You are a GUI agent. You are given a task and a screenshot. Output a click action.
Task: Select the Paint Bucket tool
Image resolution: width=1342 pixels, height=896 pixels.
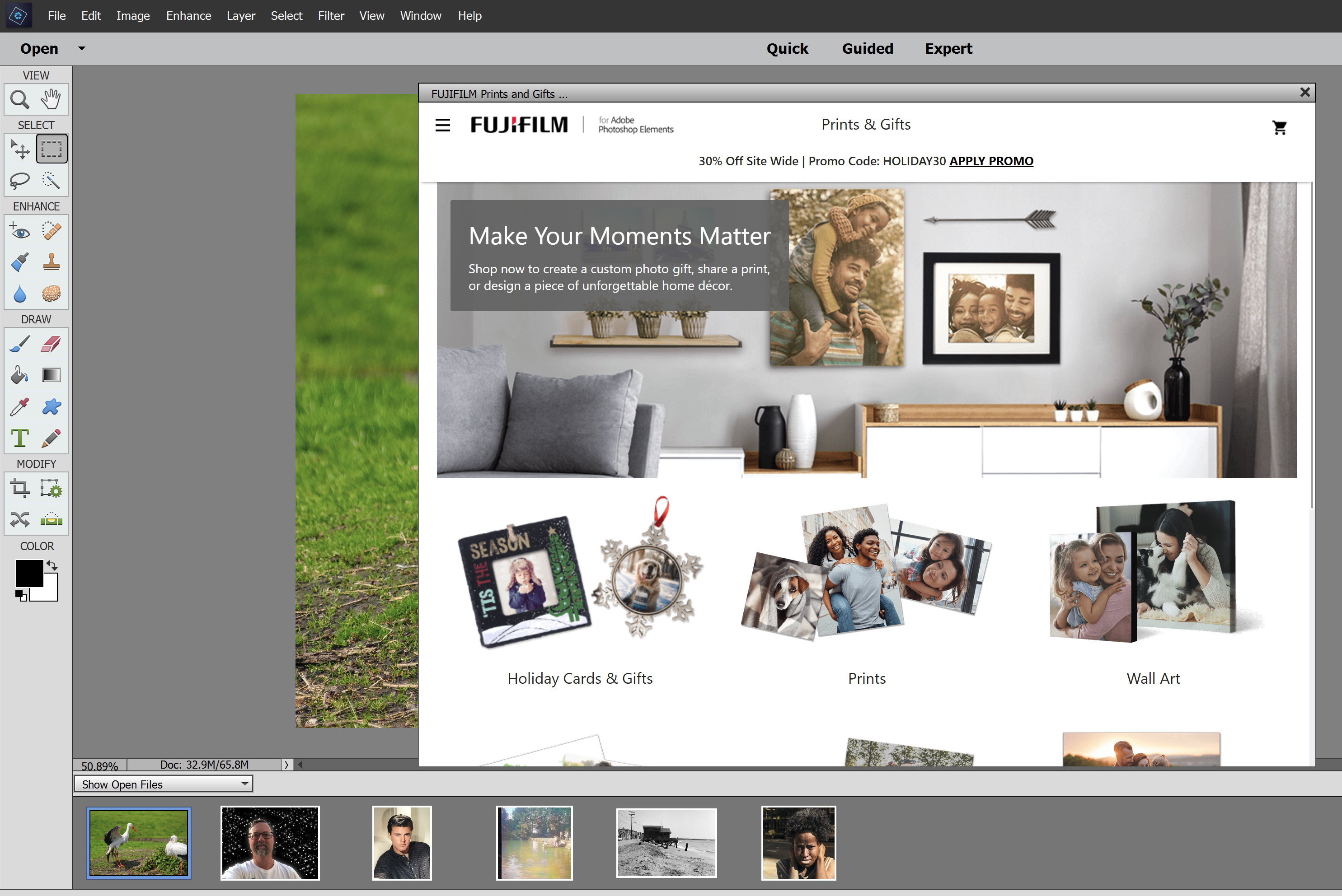[x=20, y=375]
